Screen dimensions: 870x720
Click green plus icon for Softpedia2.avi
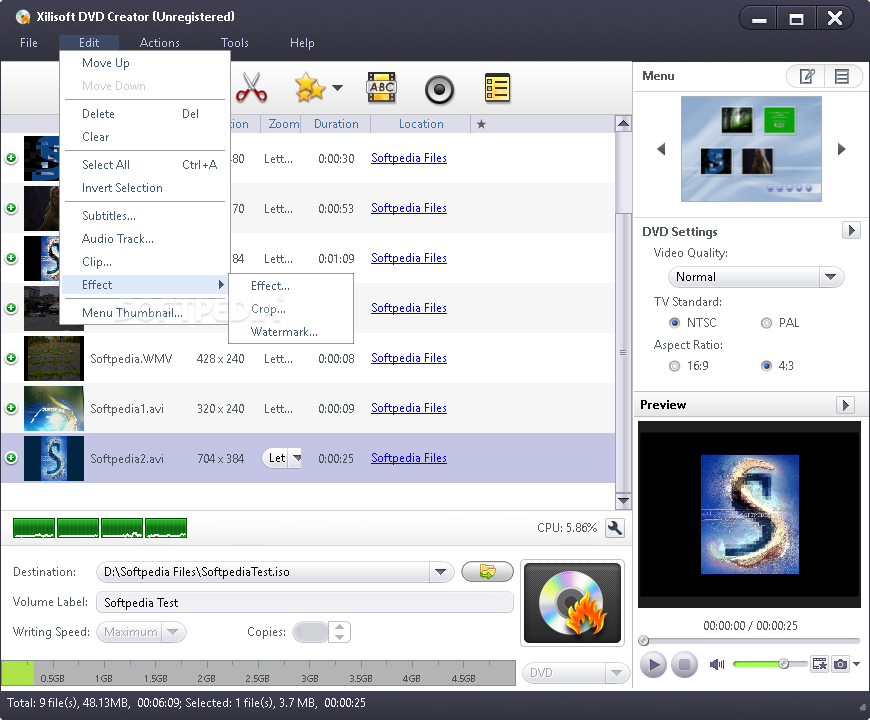coord(11,458)
